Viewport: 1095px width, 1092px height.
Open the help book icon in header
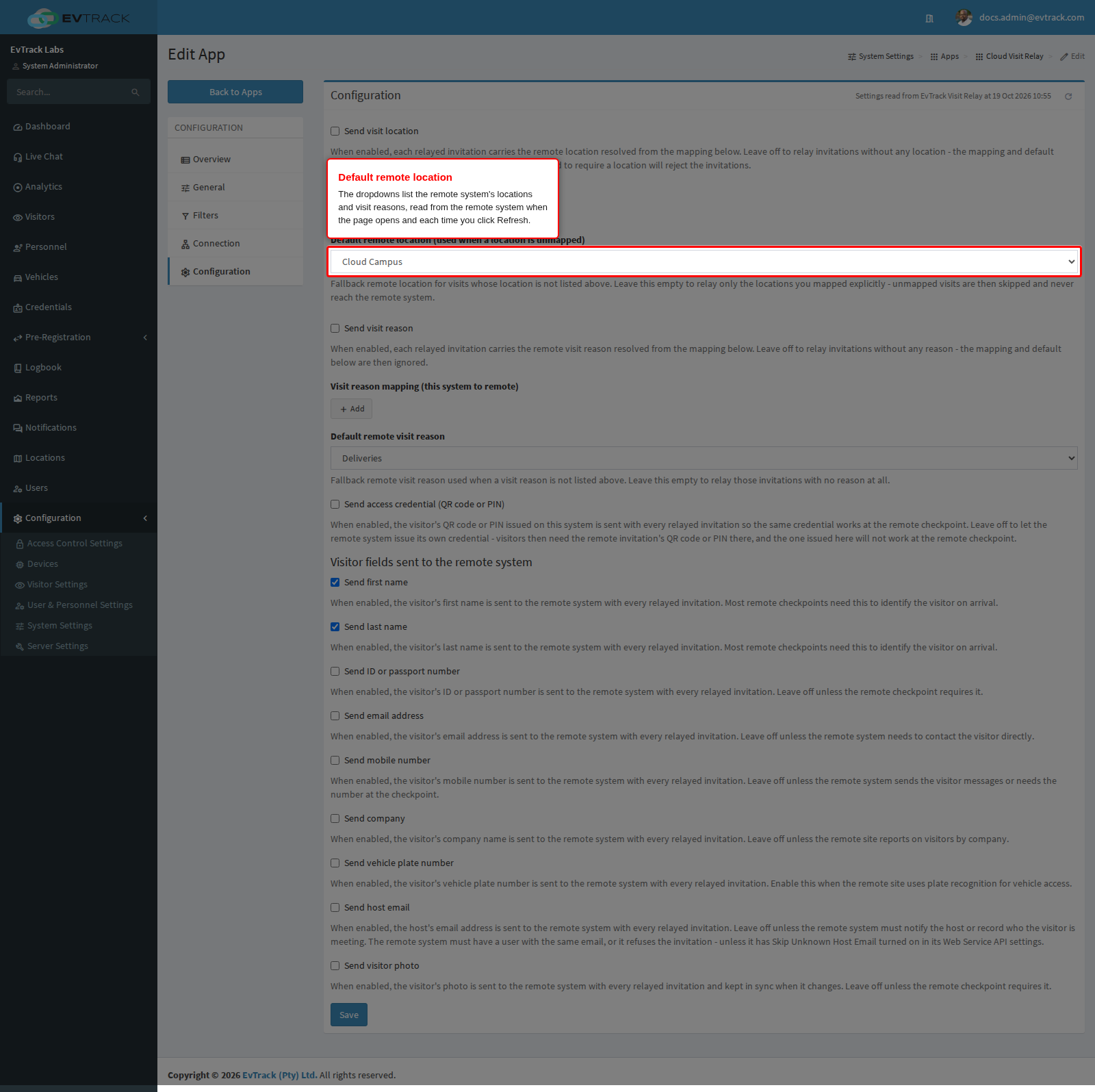tap(929, 18)
